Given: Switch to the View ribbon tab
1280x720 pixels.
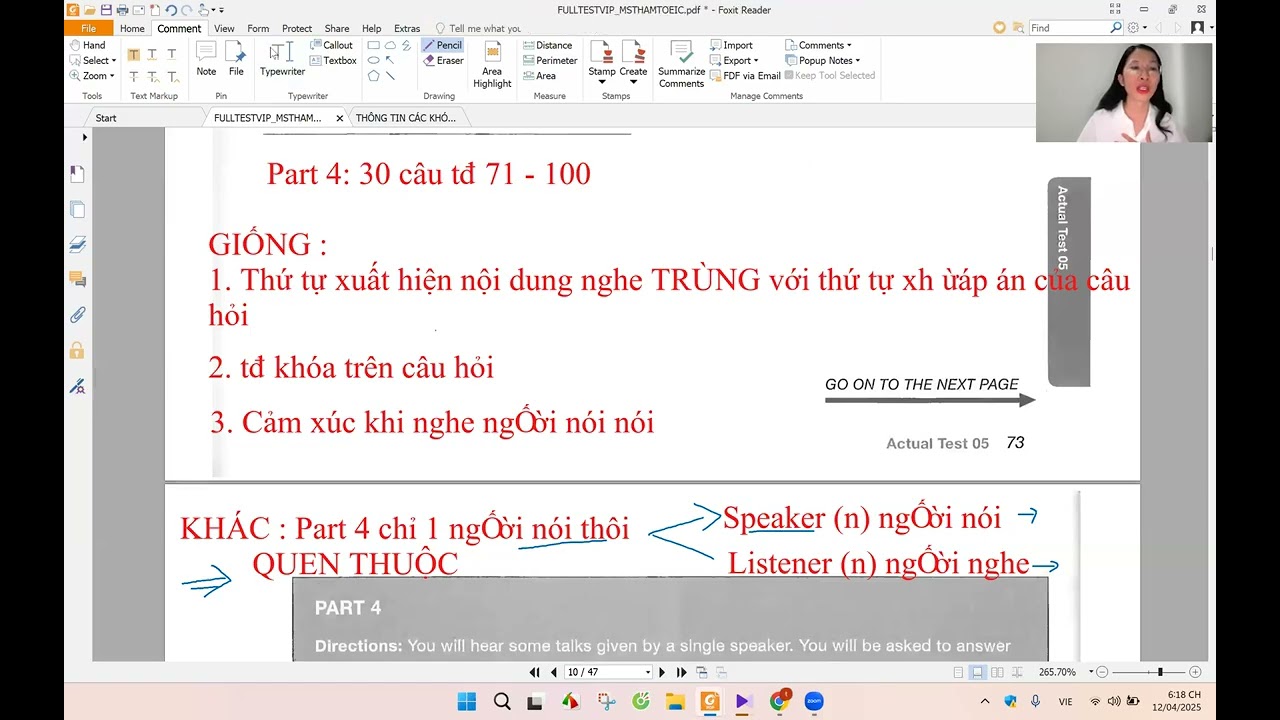Looking at the screenshot, I should 224,28.
